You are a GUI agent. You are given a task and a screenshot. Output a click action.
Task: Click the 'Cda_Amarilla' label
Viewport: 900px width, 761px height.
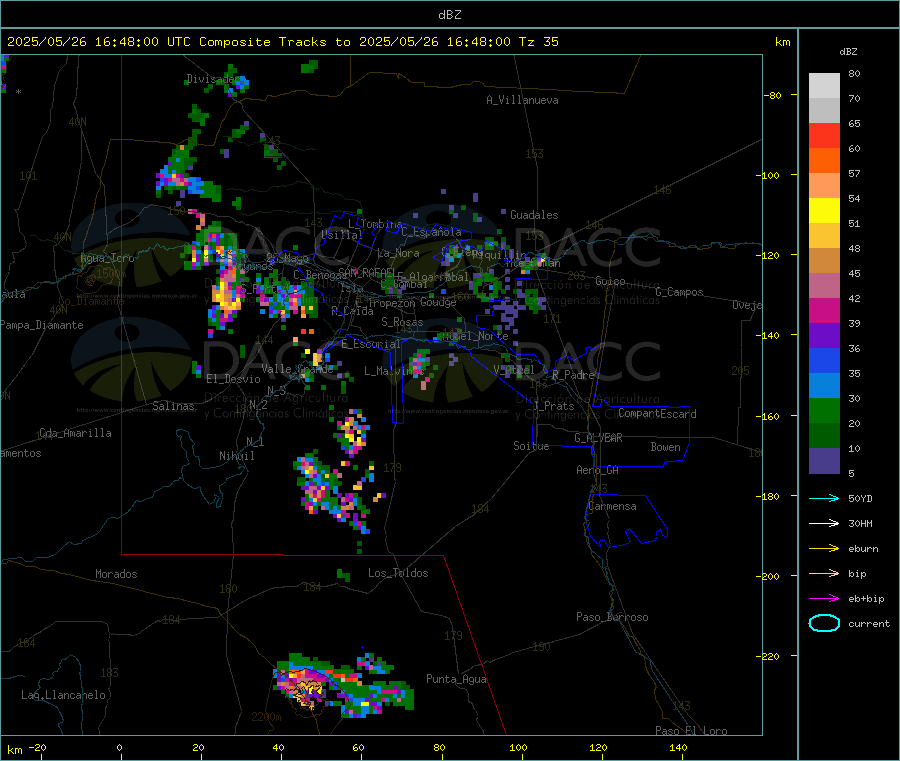(75, 433)
